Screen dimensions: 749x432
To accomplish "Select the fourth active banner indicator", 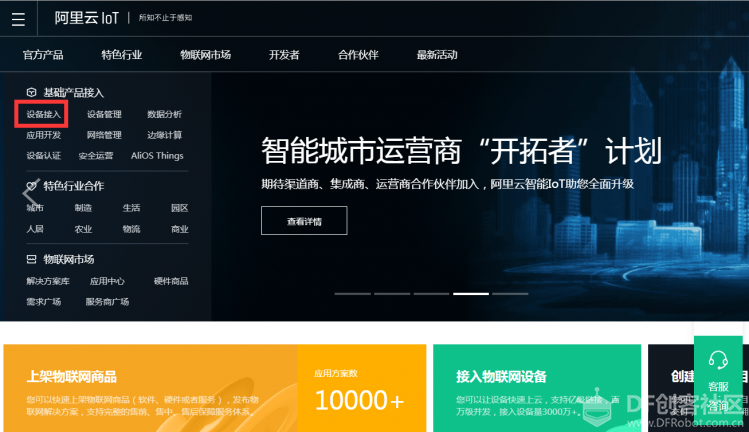I will [471, 294].
